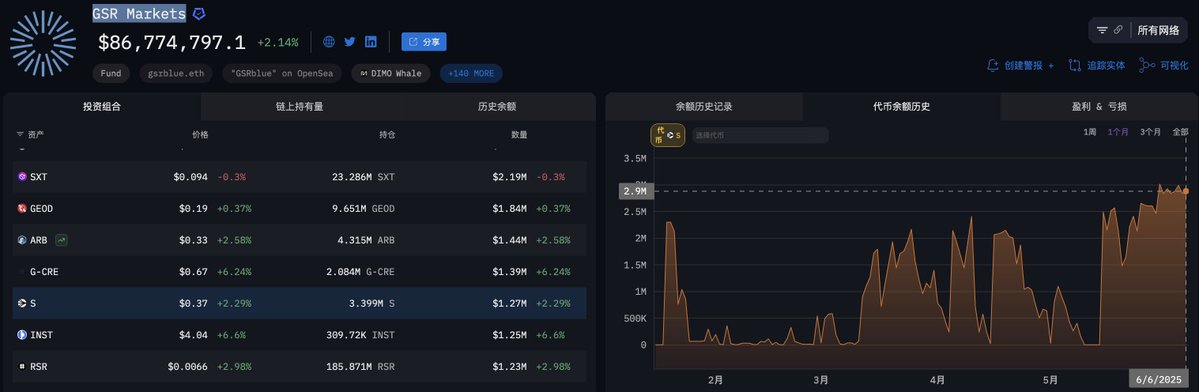Screen dimensions: 1199x392
Task: Select the 全部 time range
Action: 1180,132
